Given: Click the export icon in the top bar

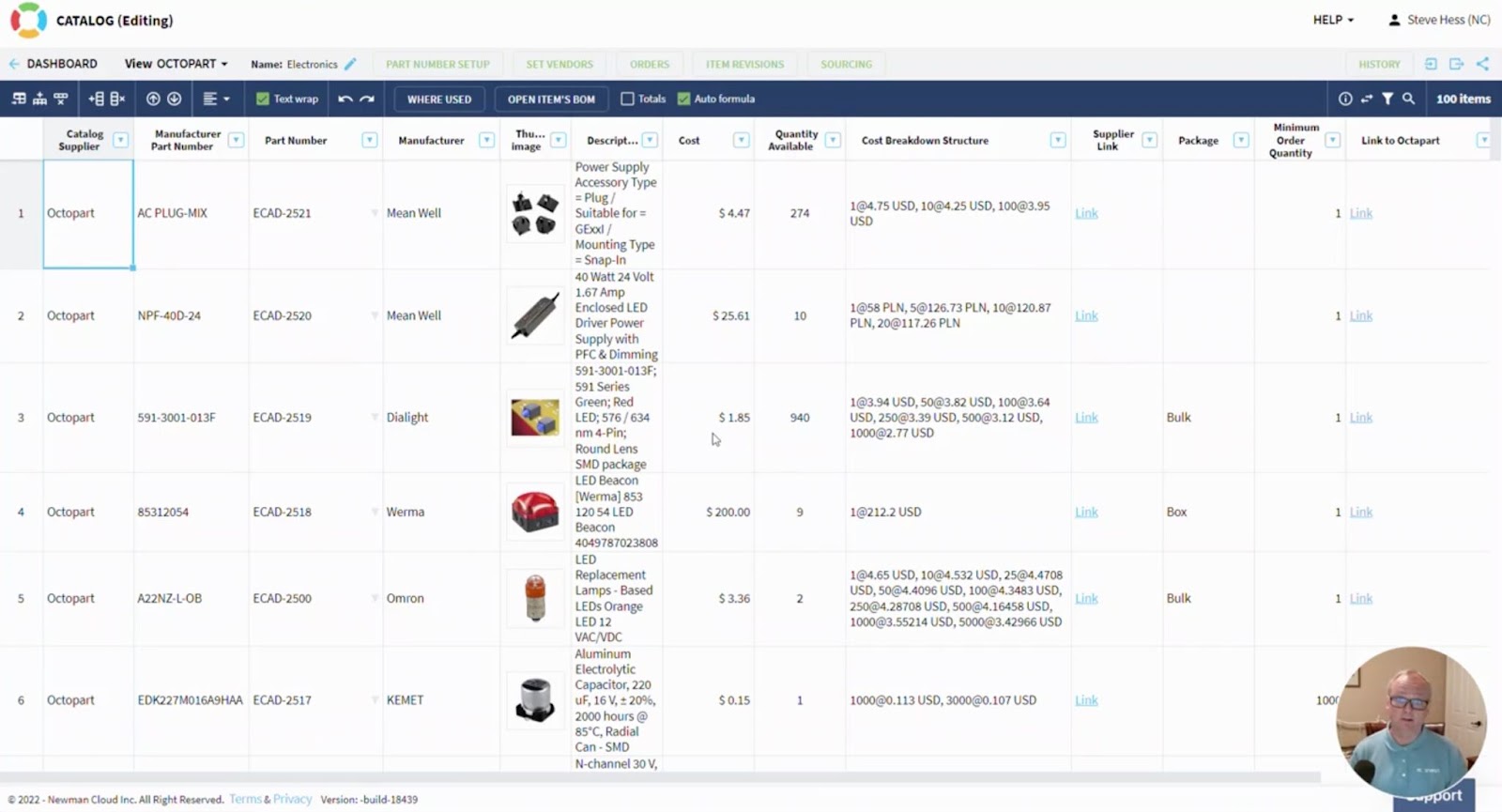Looking at the screenshot, I should pos(1456,64).
